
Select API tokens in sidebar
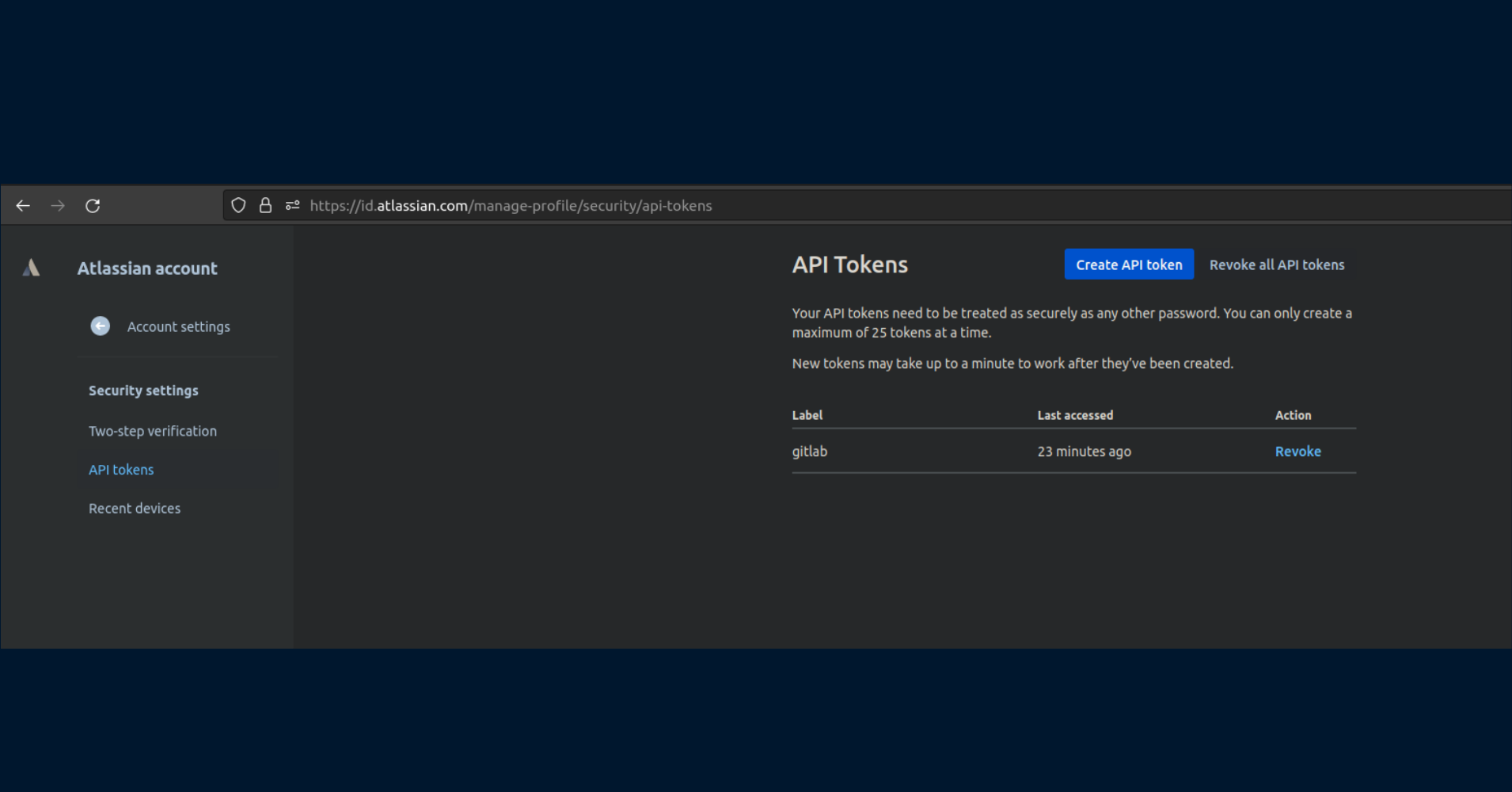click(121, 470)
